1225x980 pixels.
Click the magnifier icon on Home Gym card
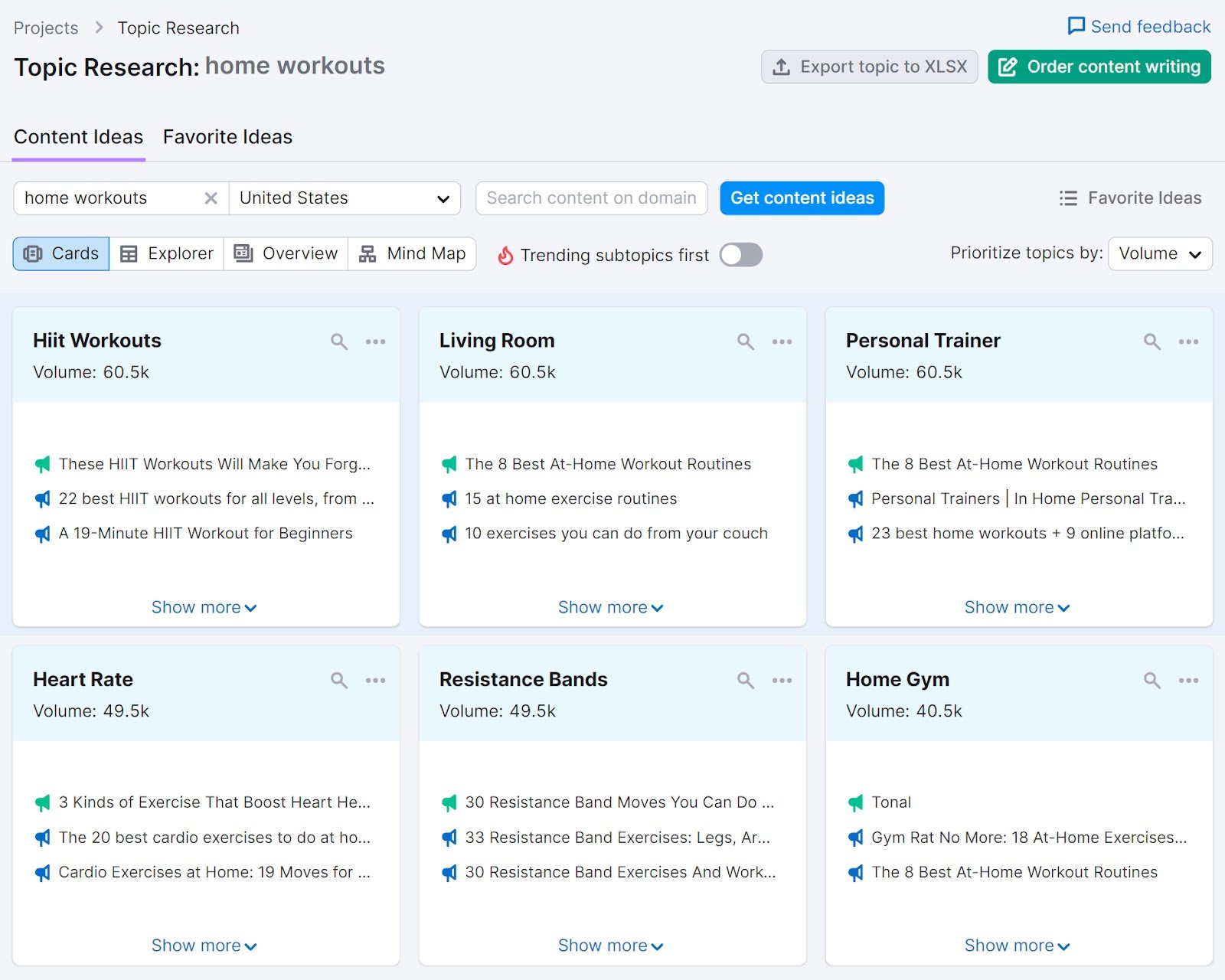point(1151,681)
